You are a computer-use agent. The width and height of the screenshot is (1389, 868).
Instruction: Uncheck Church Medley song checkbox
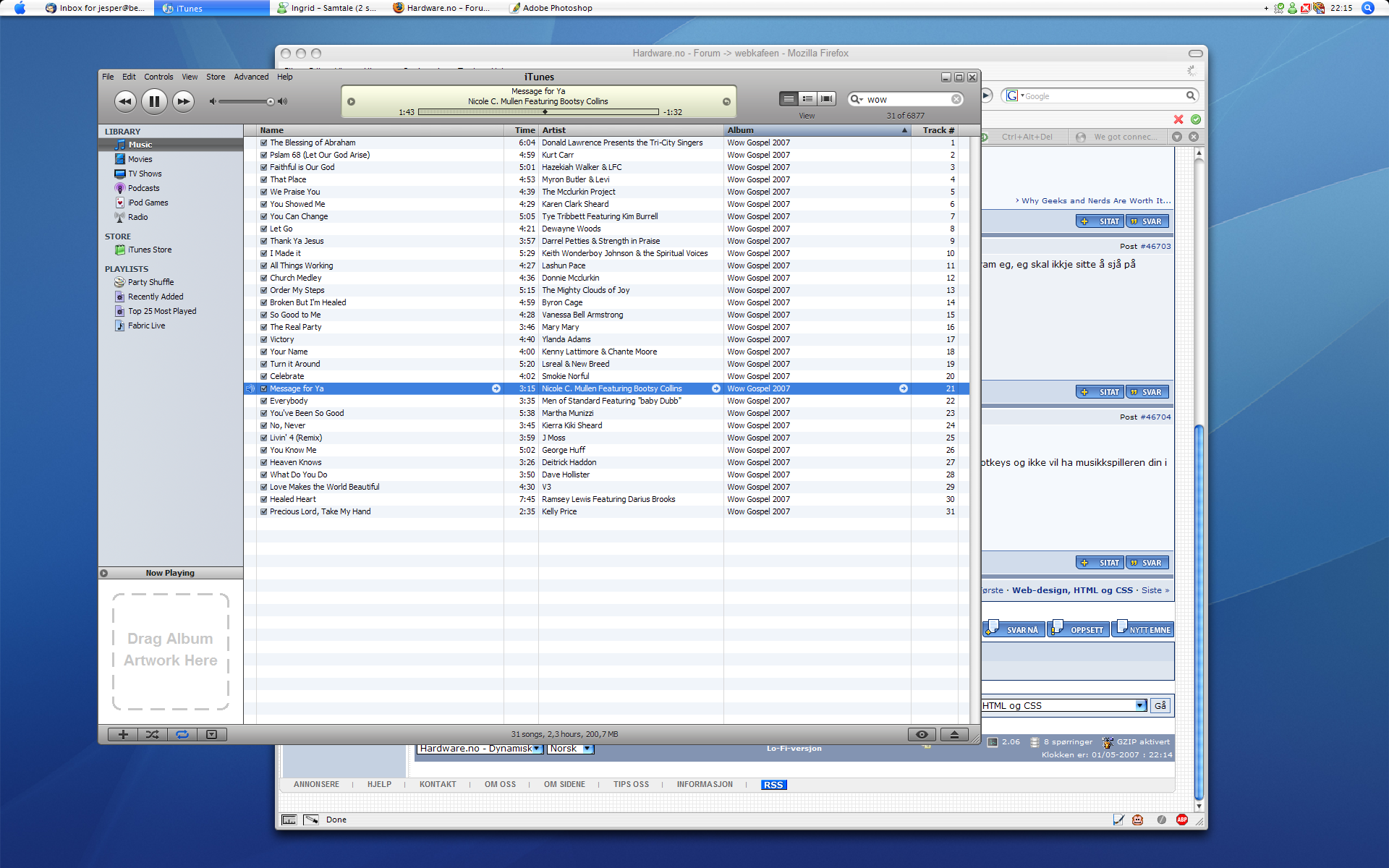tap(264, 278)
